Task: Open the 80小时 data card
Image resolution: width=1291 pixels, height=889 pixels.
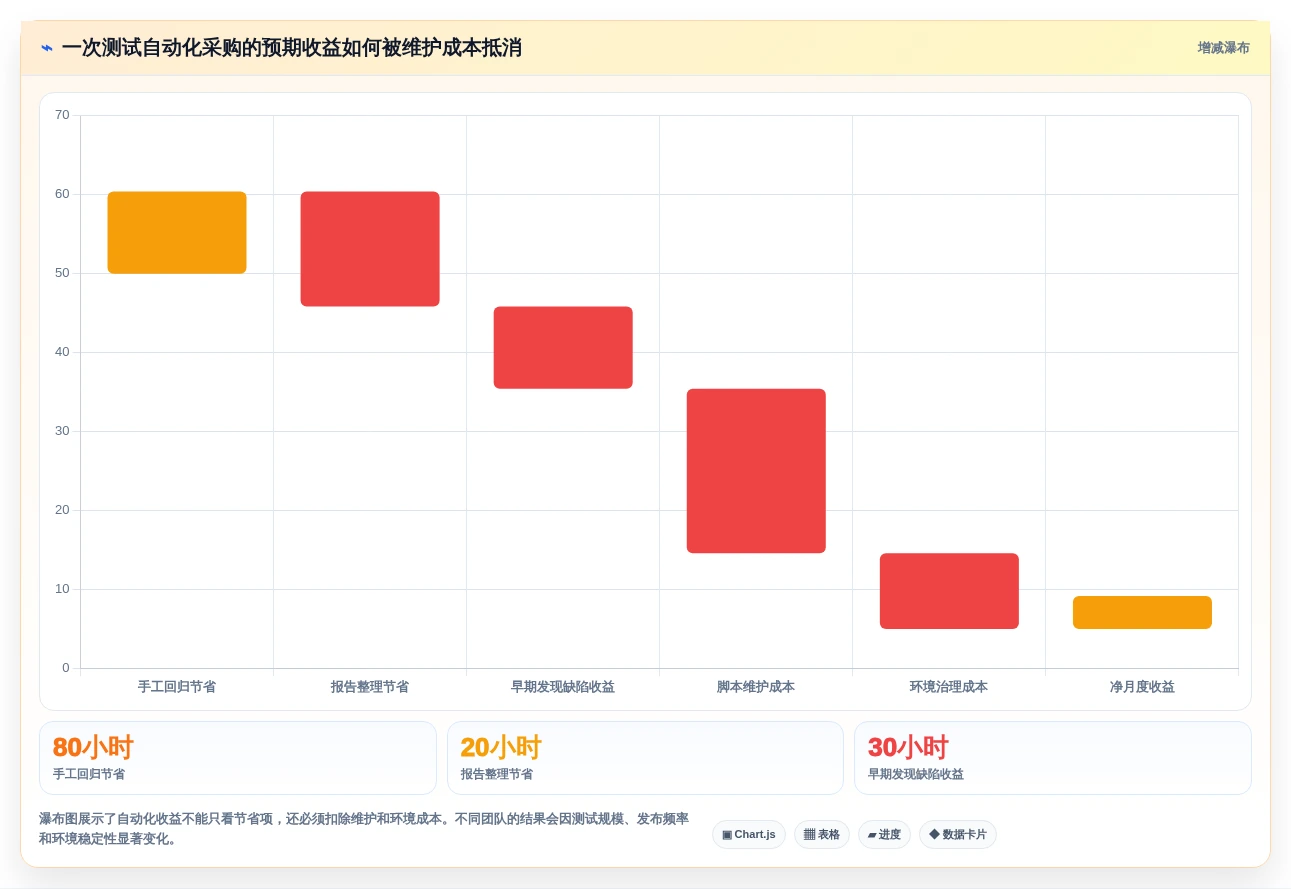Action: [x=238, y=758]
